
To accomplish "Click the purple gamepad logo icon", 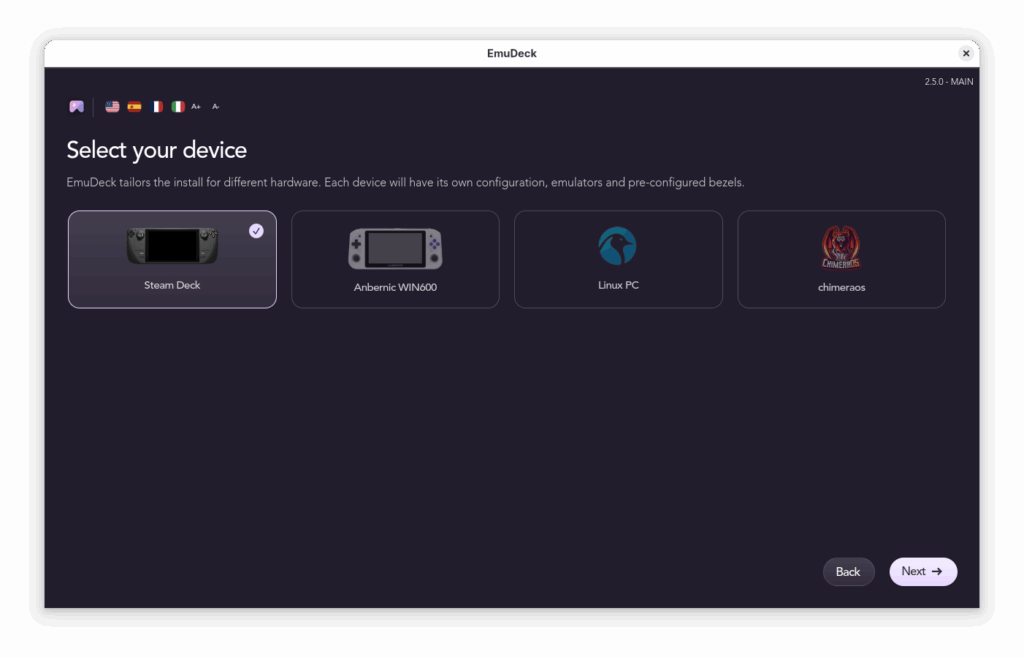I will 76,106.
